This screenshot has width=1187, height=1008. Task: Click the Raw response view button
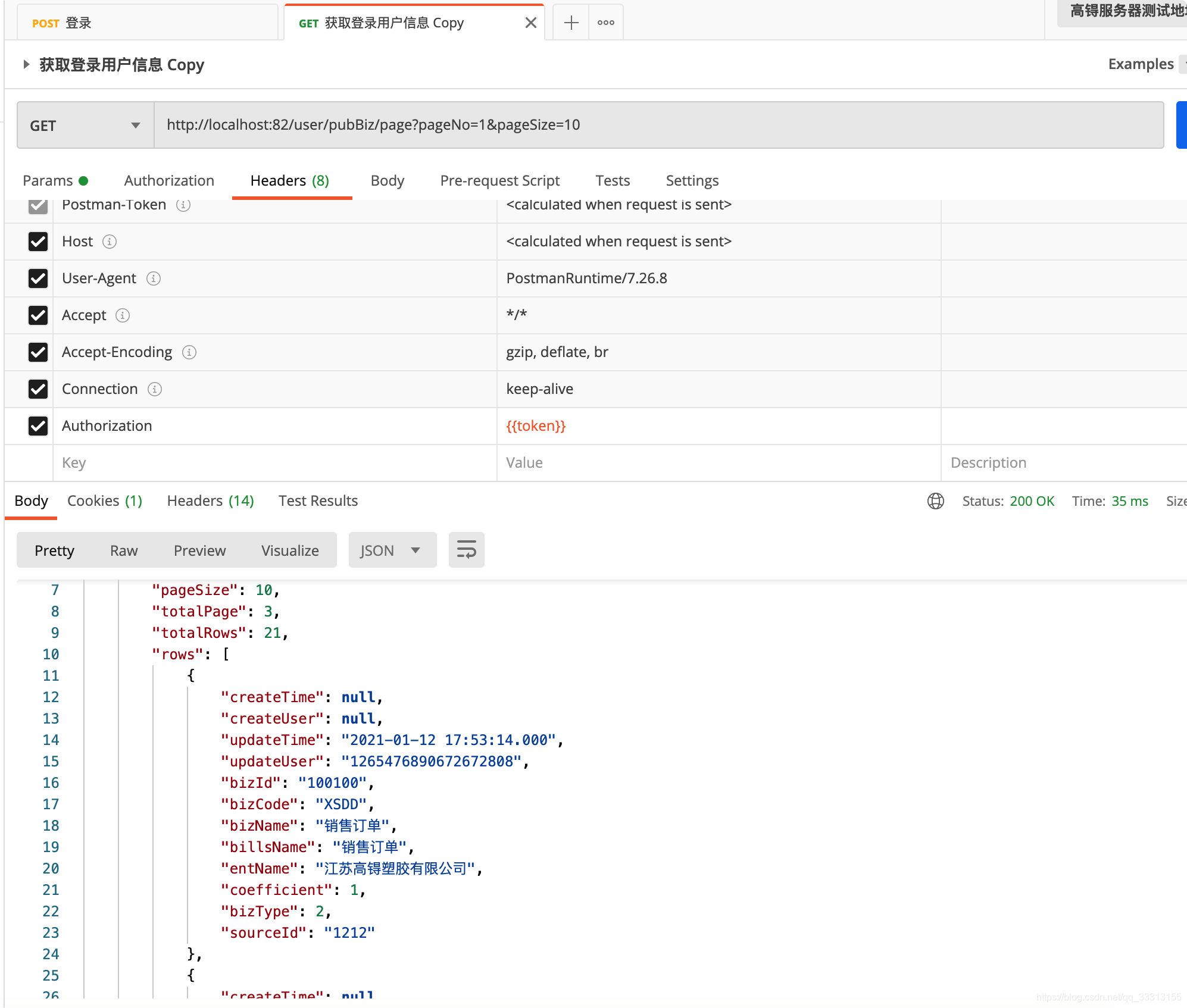point(124,550)
